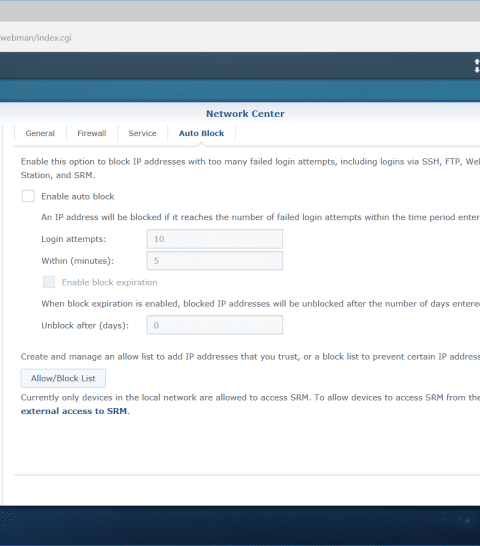The width and height of the screenshot is (480, 546).
Task: Click the Unblock after (days) field
Action: click(215, 325)
